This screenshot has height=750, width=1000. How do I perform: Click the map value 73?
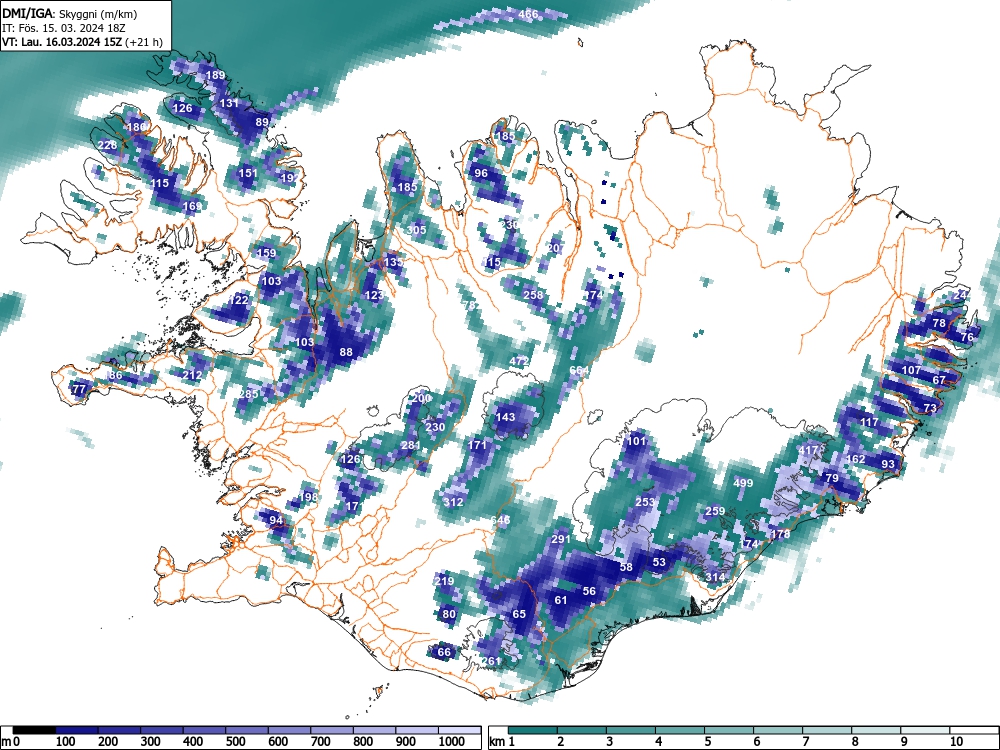pyautogui.click(x=930, y=408)
